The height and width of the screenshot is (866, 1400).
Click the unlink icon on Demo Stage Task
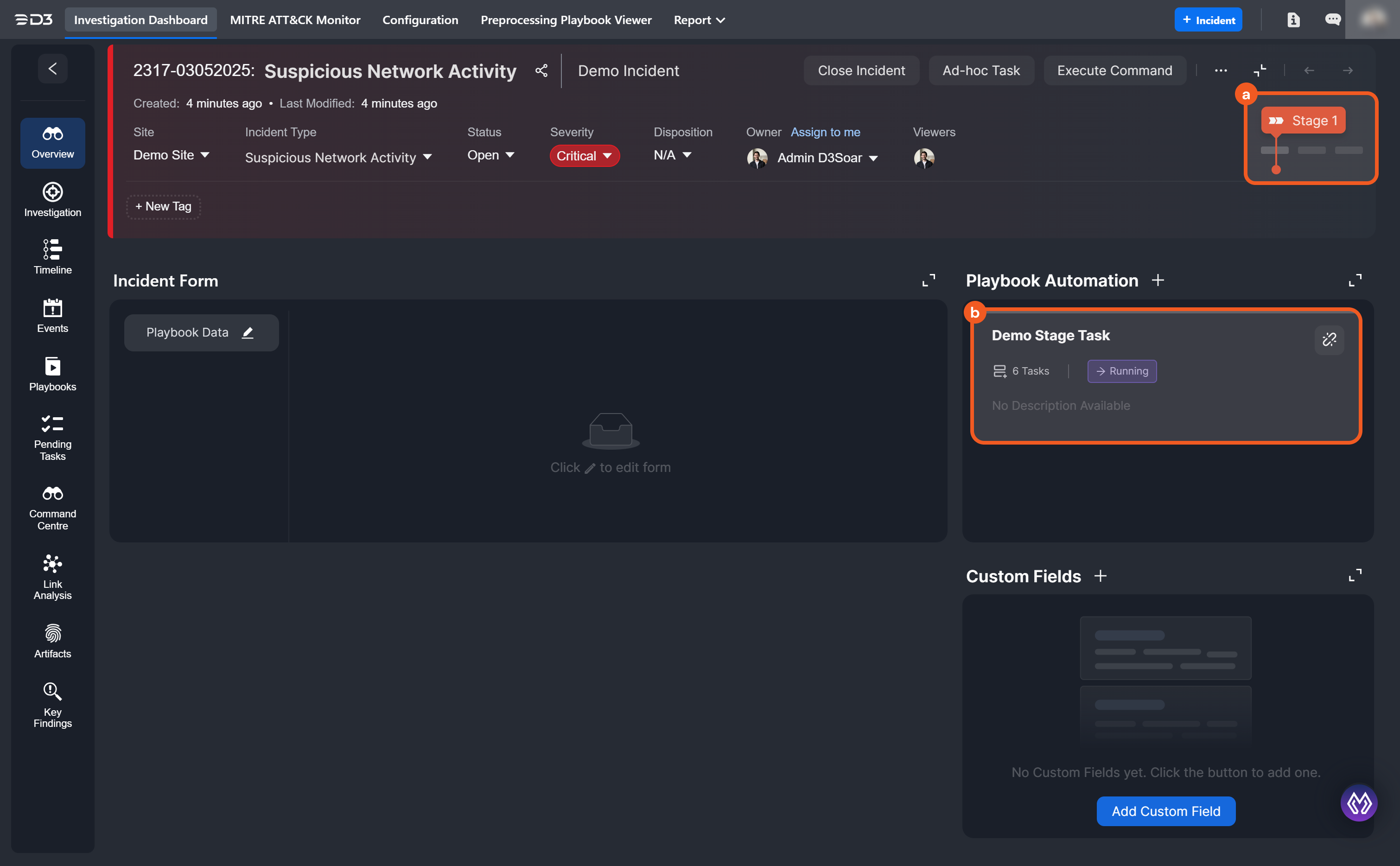(1329, 340)
